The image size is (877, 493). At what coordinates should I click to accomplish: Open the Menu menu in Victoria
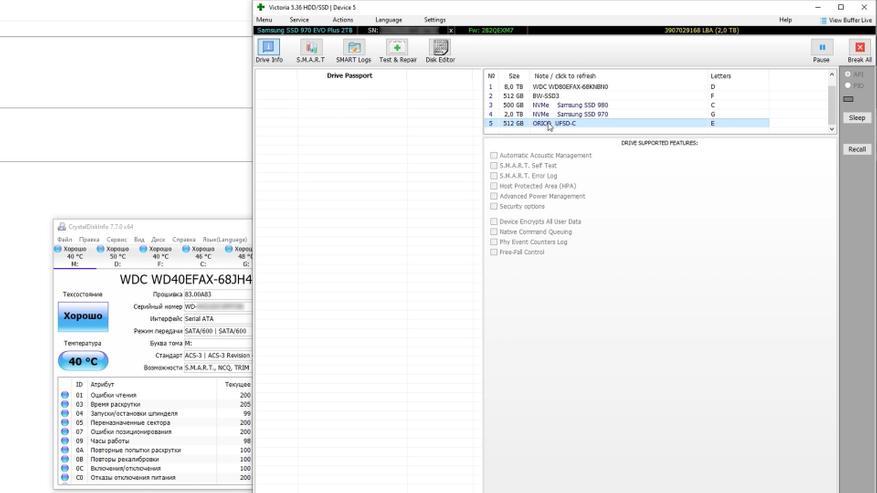264,20
